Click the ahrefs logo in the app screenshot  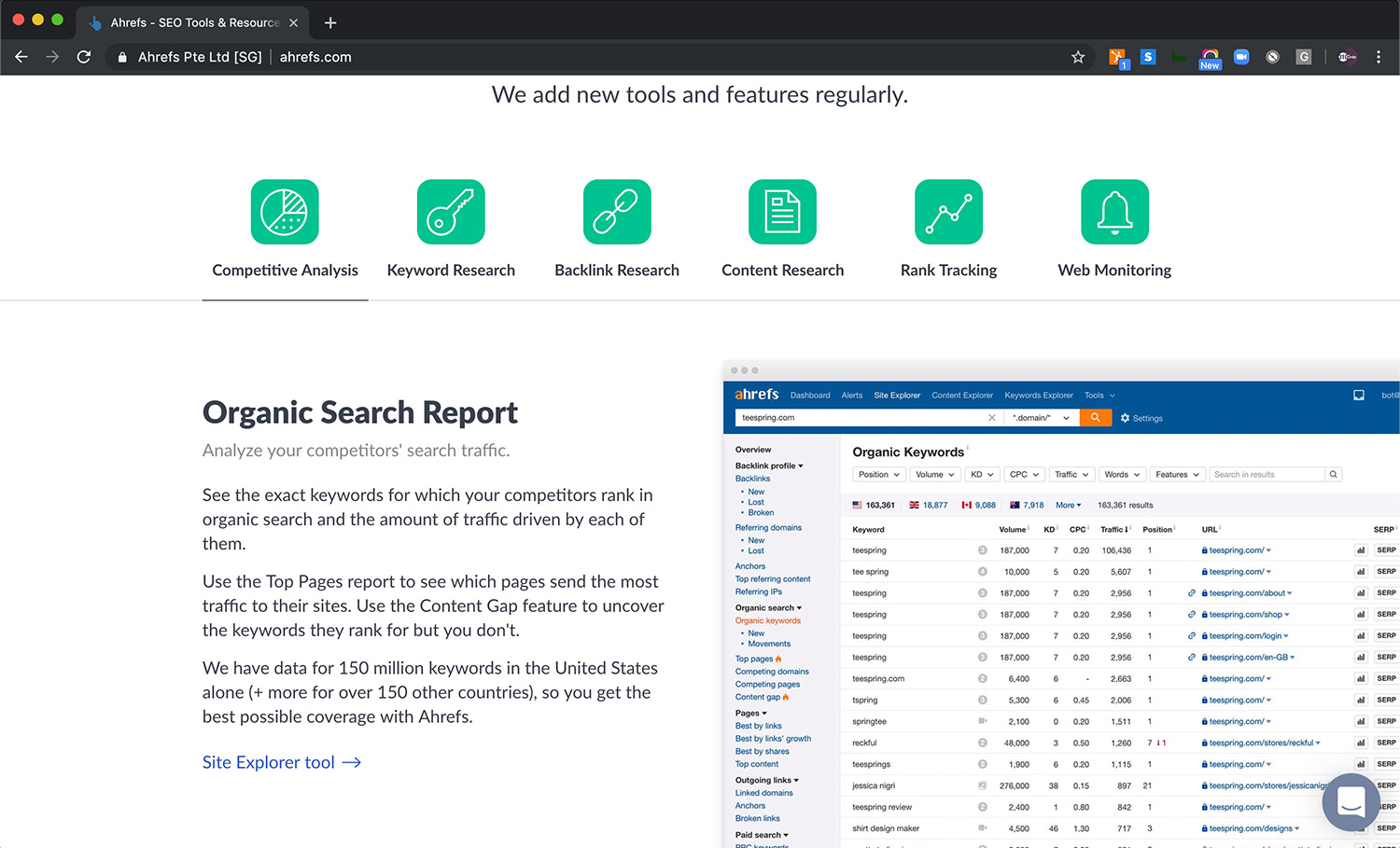point(757,395)
